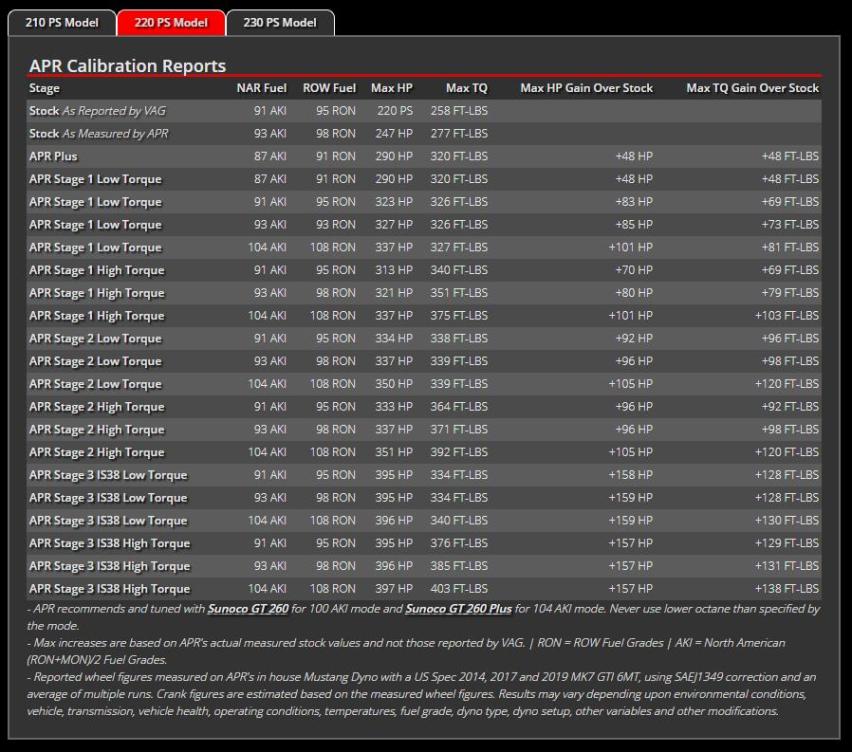852x752 pixels.
Task: Click the 313 HP cell
Action: 394,270
